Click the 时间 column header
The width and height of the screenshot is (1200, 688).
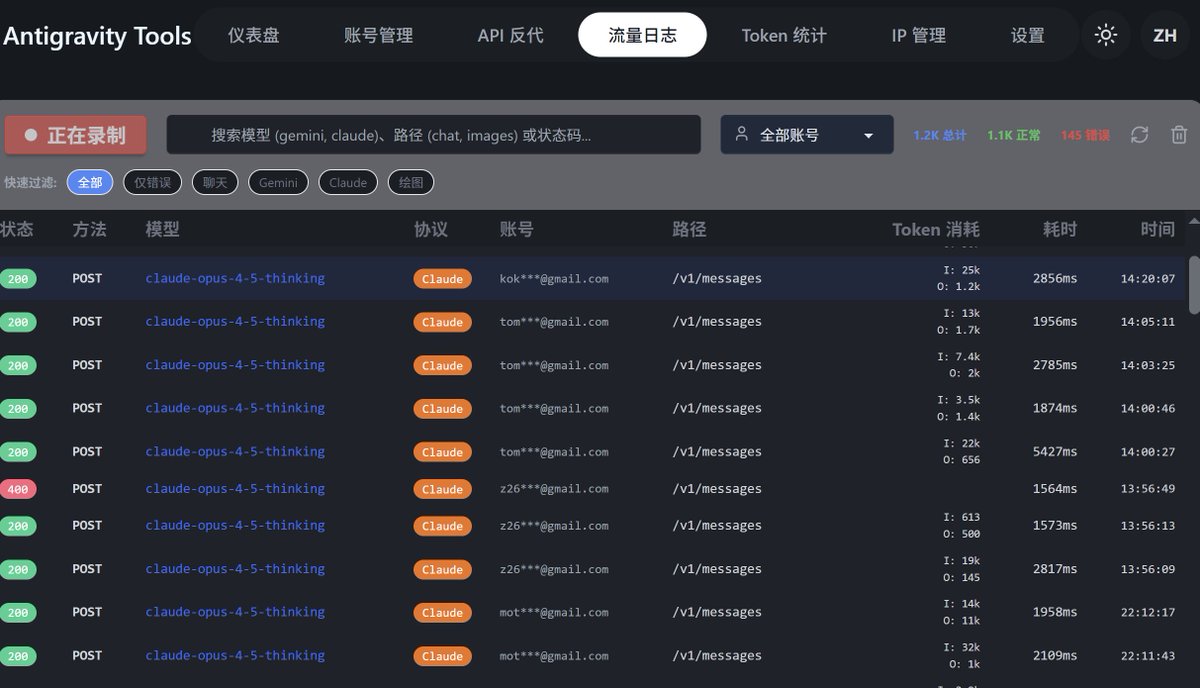pyautogui.click(x=1157, y=229)
